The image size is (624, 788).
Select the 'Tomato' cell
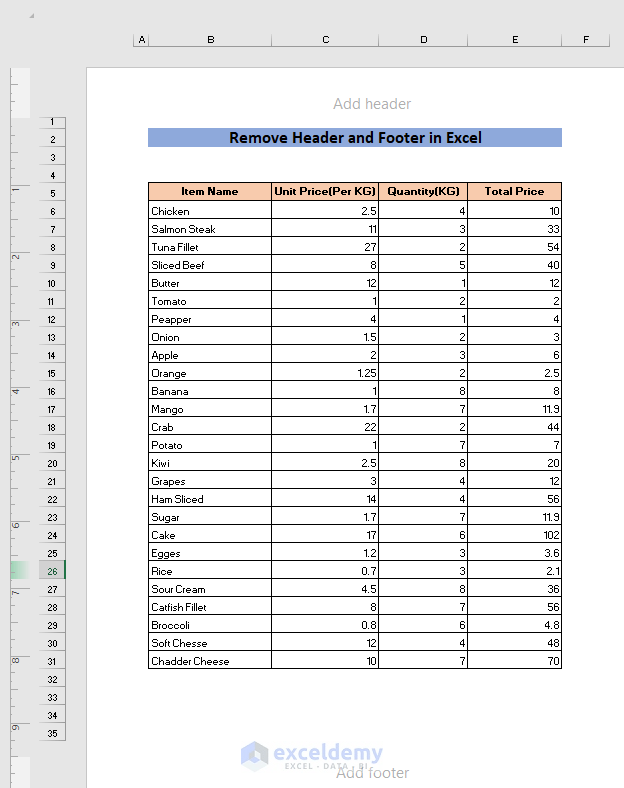(210, 301)
